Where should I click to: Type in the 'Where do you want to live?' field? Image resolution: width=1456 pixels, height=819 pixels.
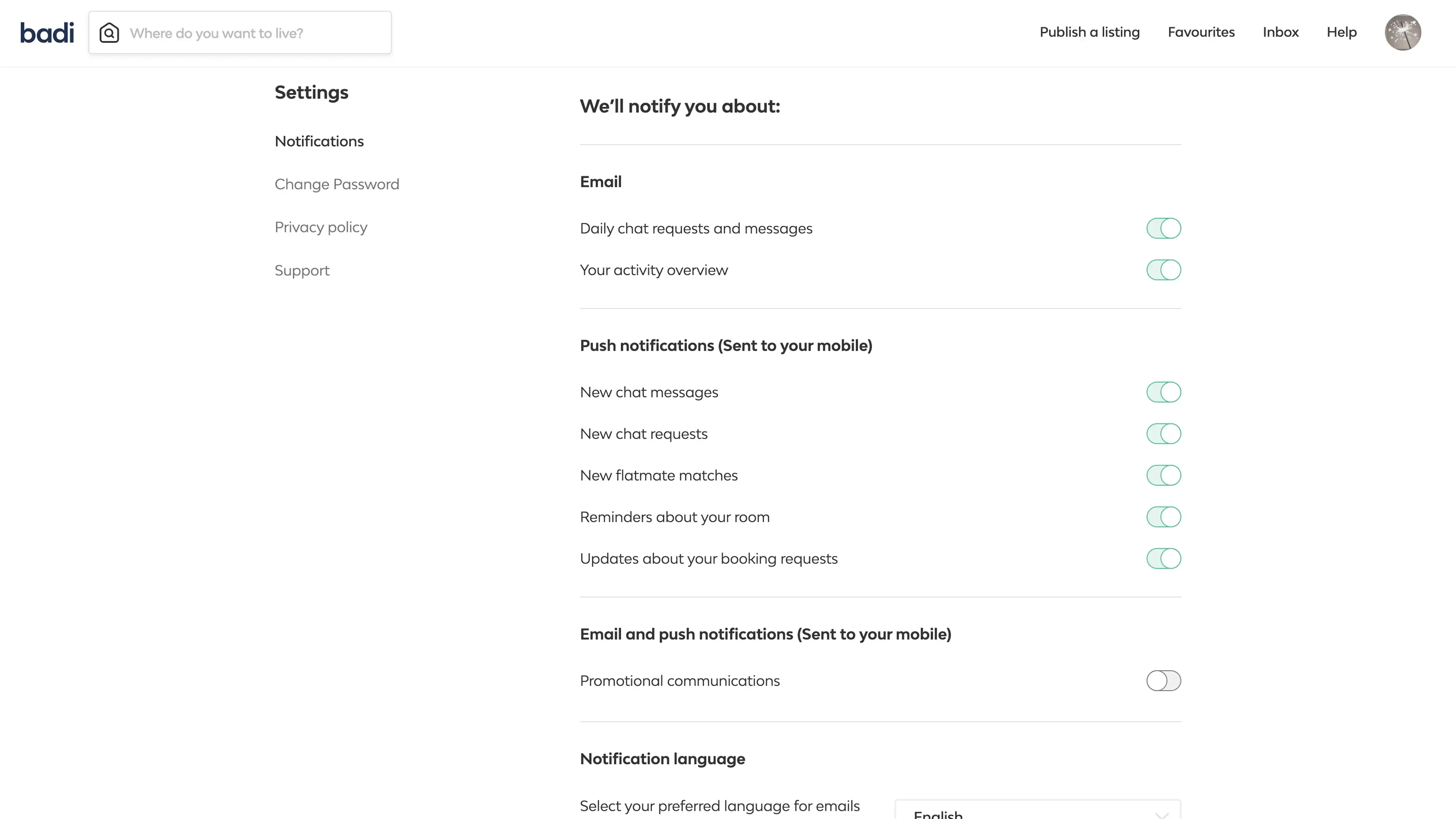coord(254,33)
